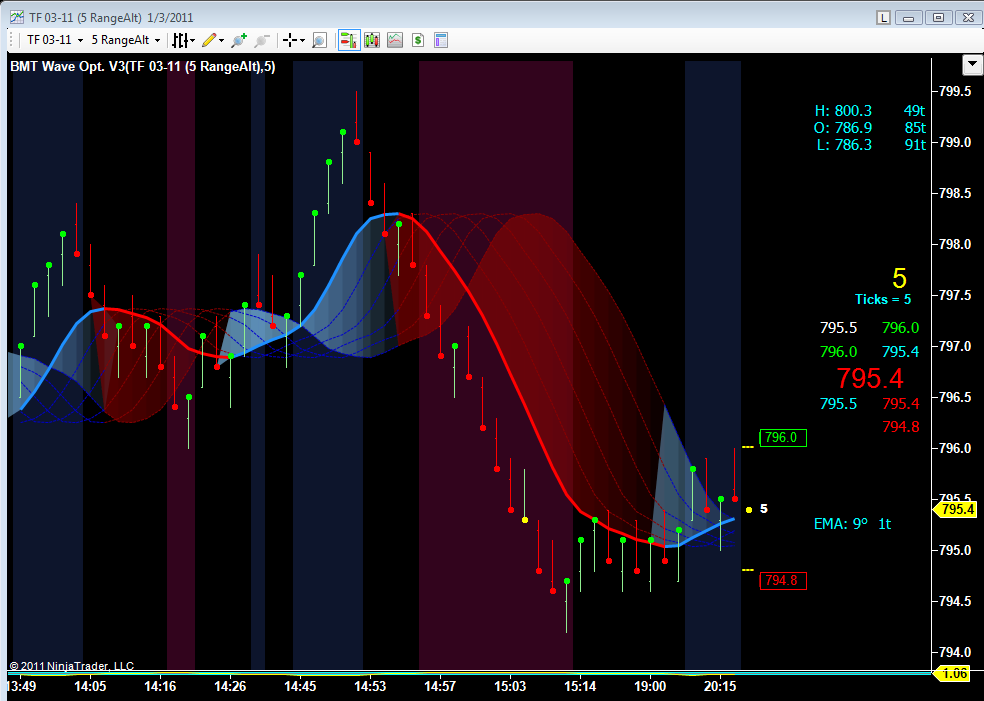Click the large yellow 5 counter
Image resolution: width=984 pixels, height=701 pixels.
click(899, 278)
